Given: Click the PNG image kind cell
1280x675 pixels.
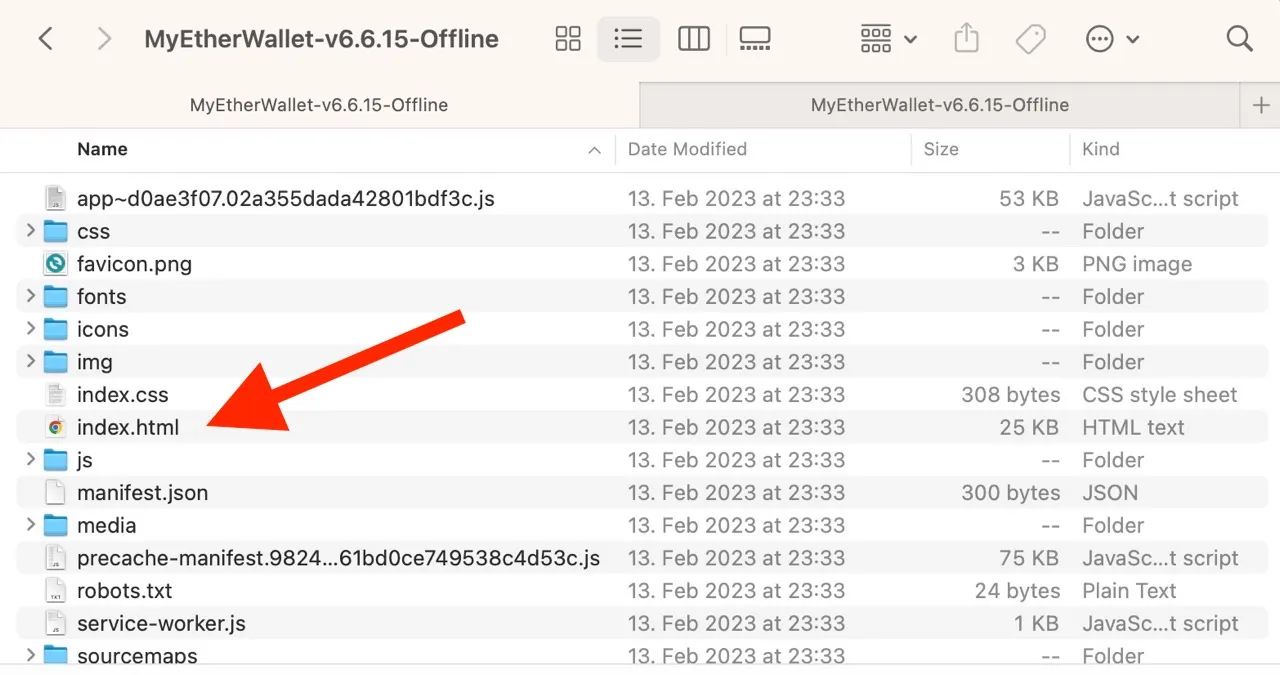Looking at the screenshot, I should [x=1137, y=264].
